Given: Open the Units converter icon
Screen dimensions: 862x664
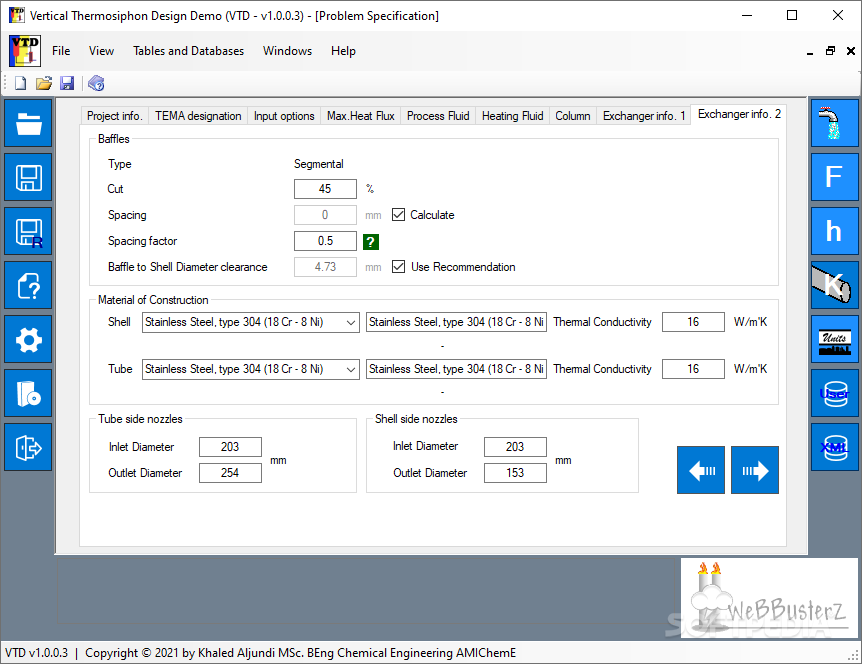Looking at the screenshot, I should point(835,339).
